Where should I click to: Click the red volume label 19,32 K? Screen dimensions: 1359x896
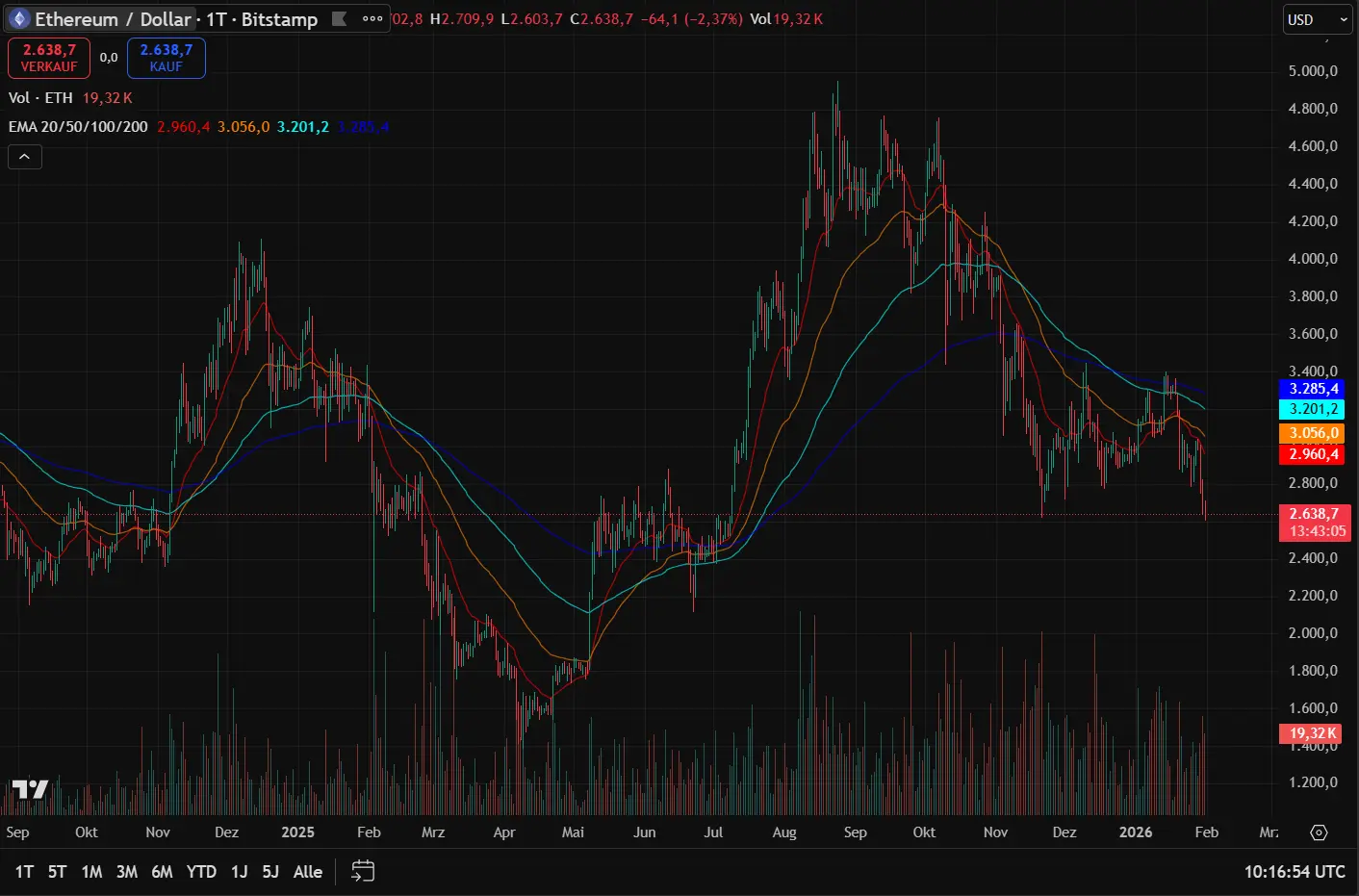point(1313,733)
